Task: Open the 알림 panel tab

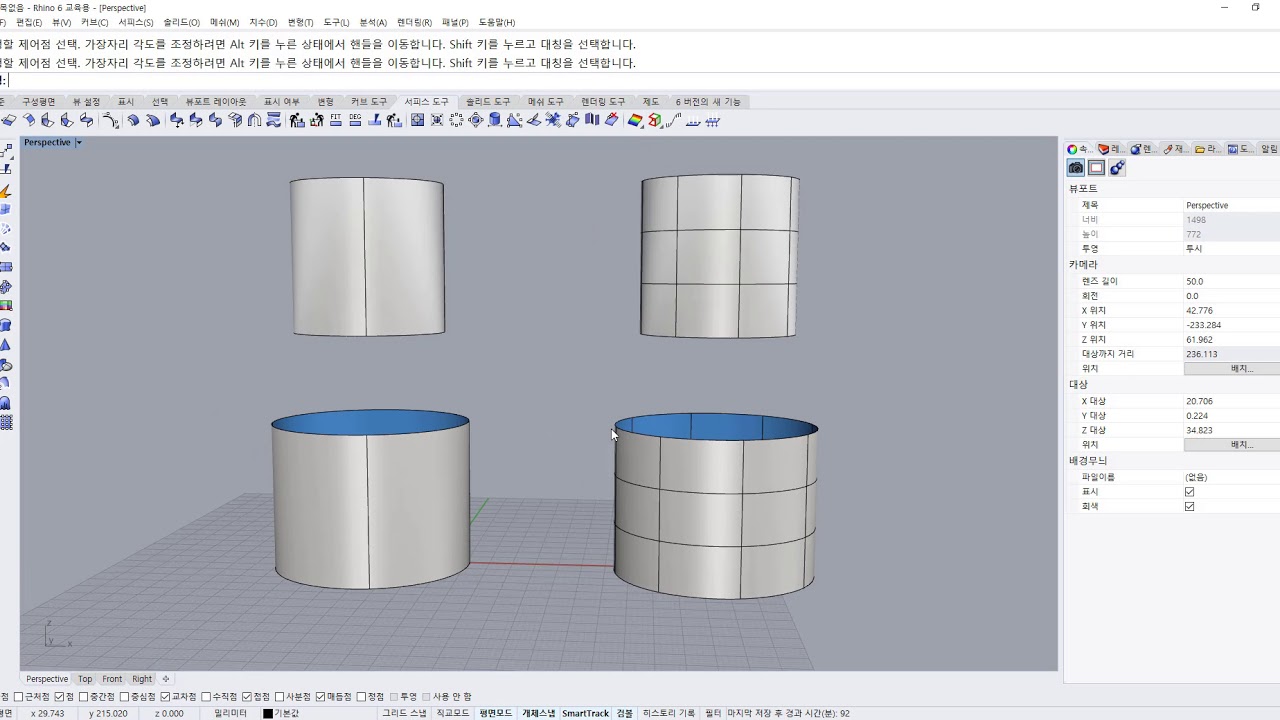Action: pos(1269,149)
